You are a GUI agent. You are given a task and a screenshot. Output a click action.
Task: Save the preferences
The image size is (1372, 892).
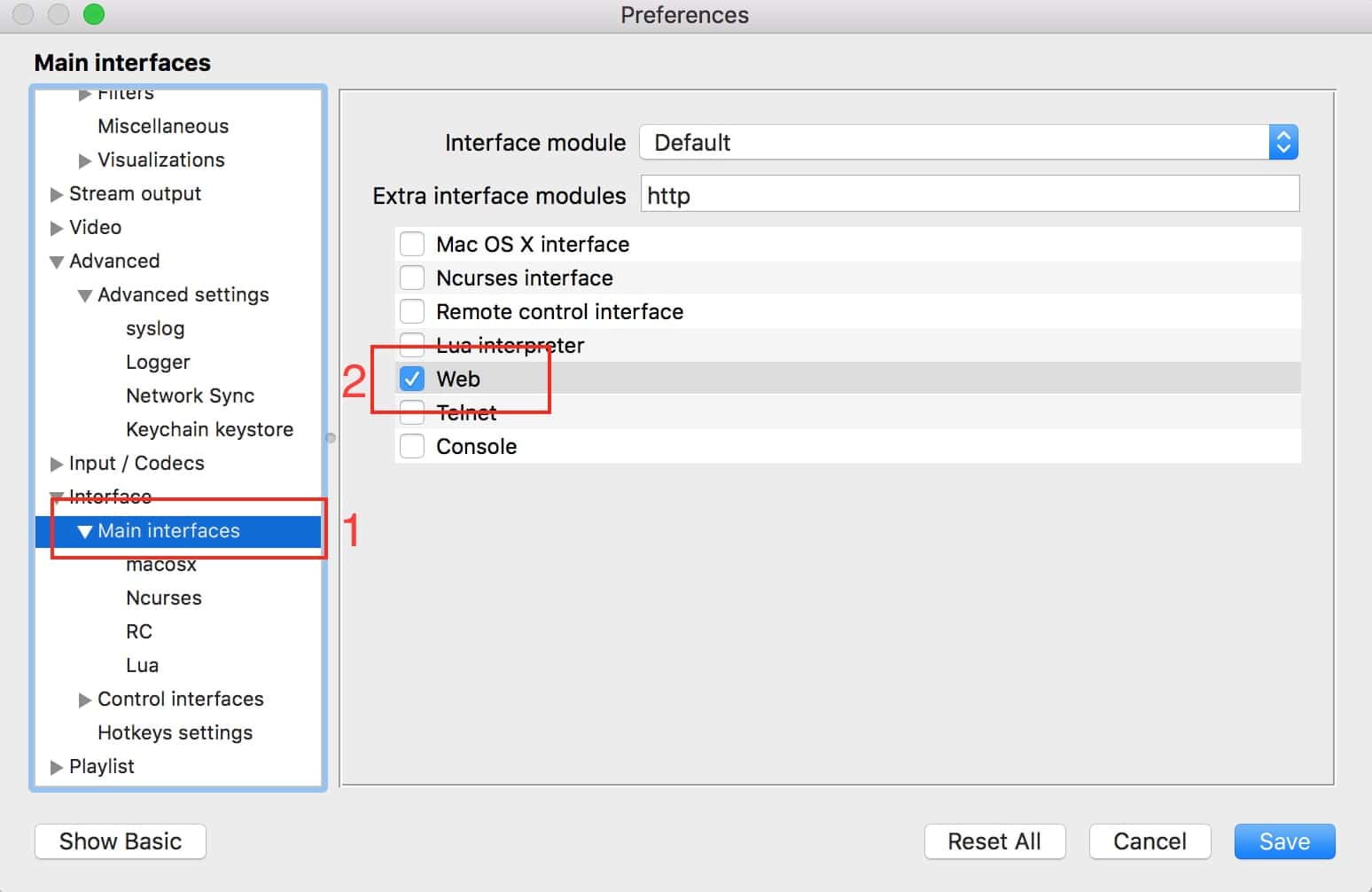coord(1284,841)
